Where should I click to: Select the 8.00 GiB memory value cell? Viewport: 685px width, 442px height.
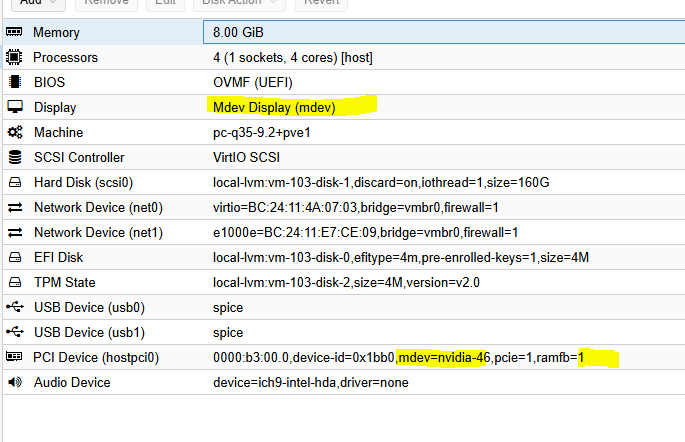pos(237,33)
